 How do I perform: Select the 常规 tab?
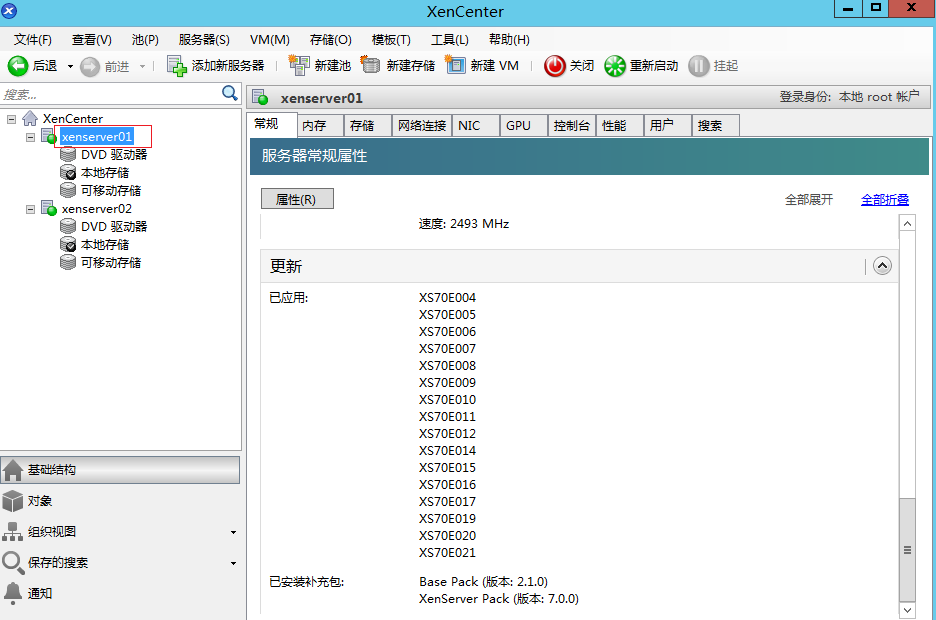(x=272, y=124)
